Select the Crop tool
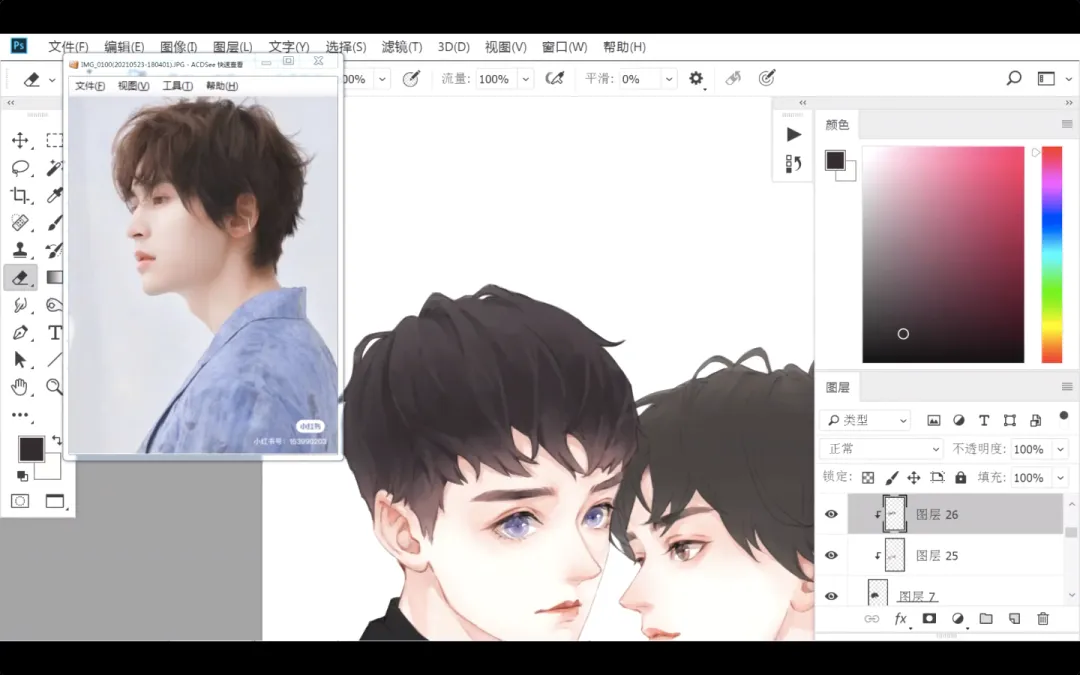 click(x=20, y=195)
